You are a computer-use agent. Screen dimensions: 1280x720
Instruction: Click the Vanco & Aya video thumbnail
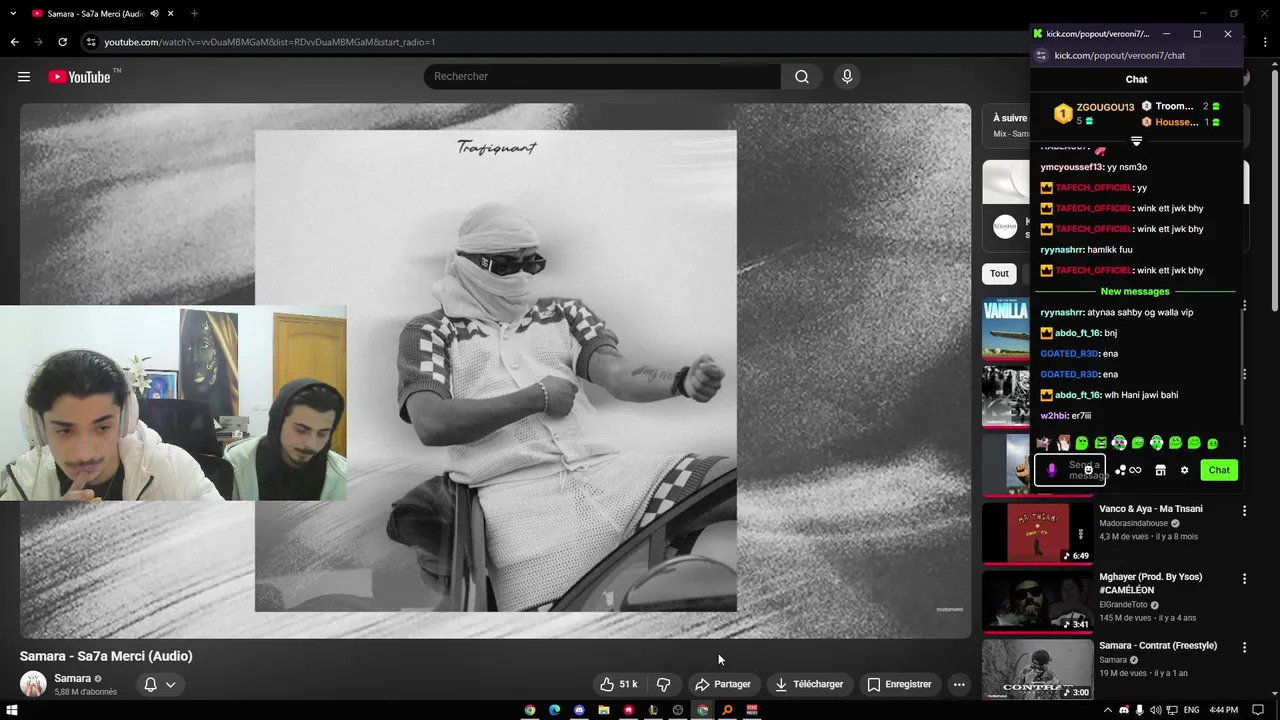pos(1037,533)
